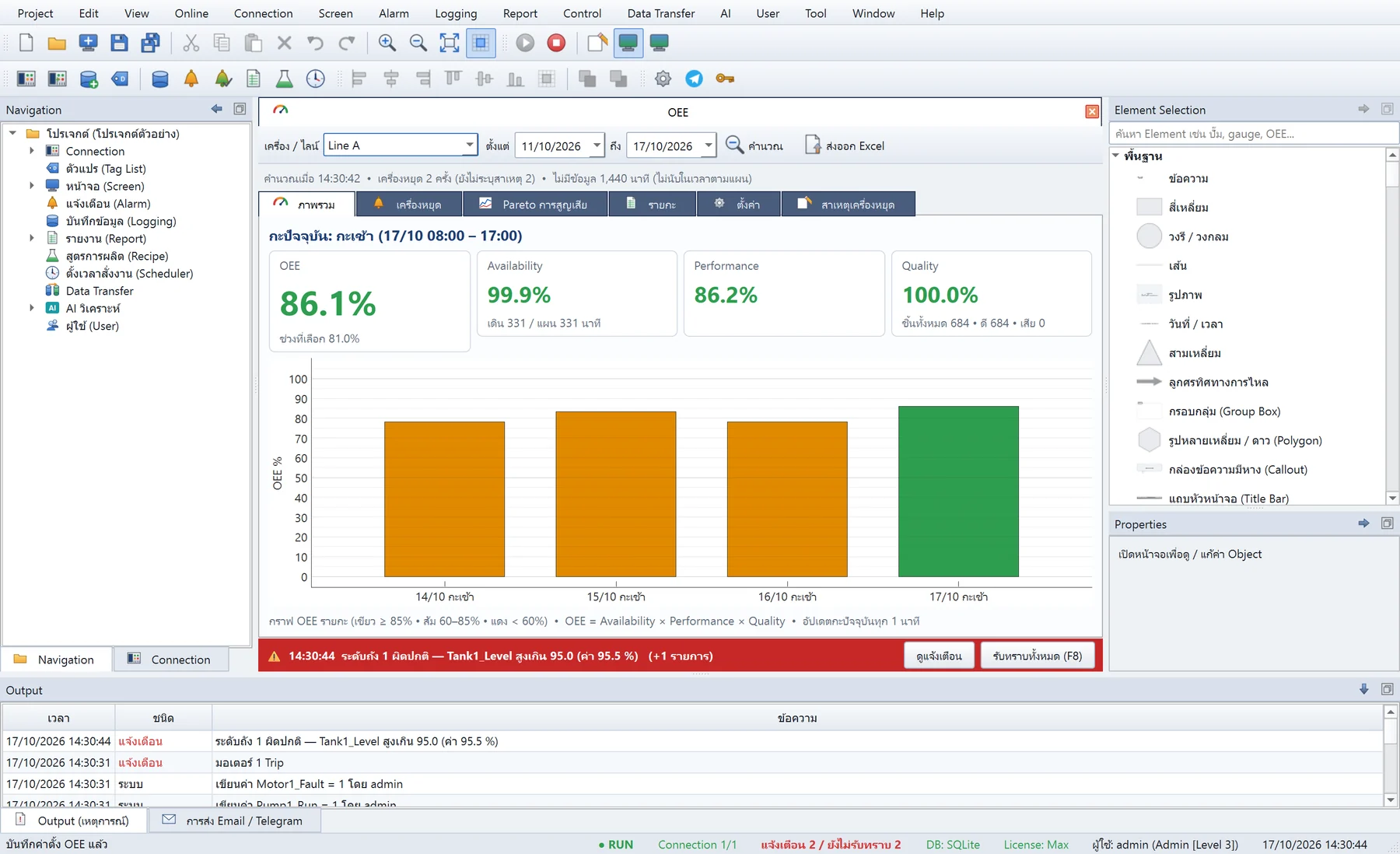Viewport: 1400px width, 854px height.
Task: Click the license key toolbar icon
Action: coord(725,79)
